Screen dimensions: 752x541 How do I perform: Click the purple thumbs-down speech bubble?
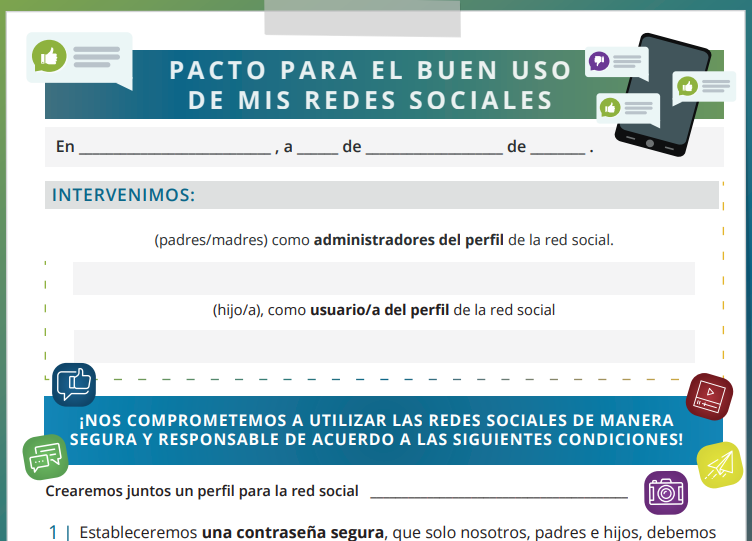617,63
